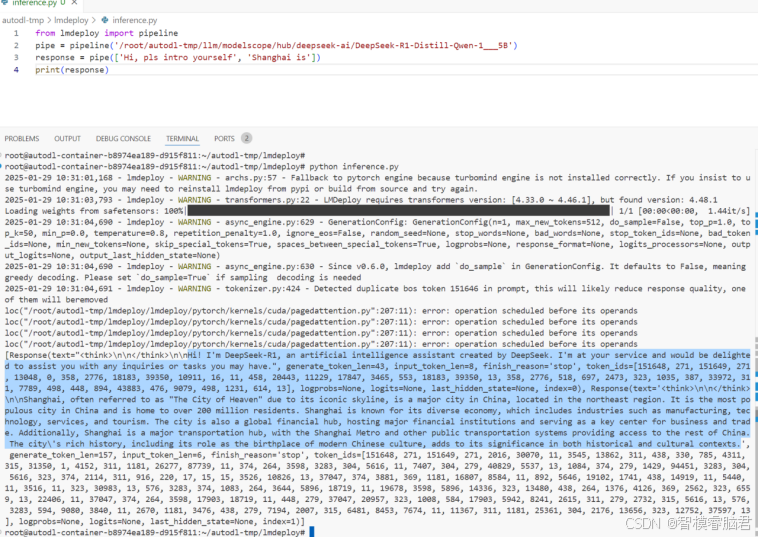The image size is (759, 537).
Task: Select the TERMINAL panel tab
Action: (x=182, y=138)
